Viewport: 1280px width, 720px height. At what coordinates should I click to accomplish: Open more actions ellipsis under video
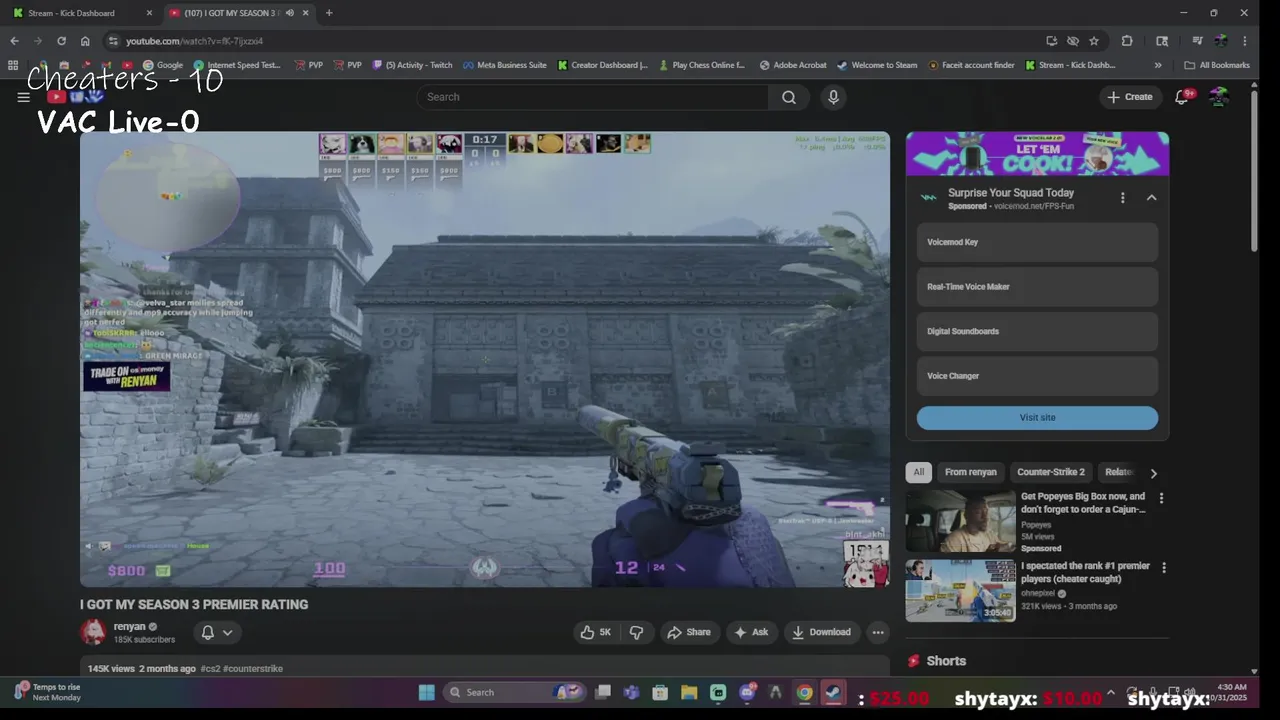[877, 632]
